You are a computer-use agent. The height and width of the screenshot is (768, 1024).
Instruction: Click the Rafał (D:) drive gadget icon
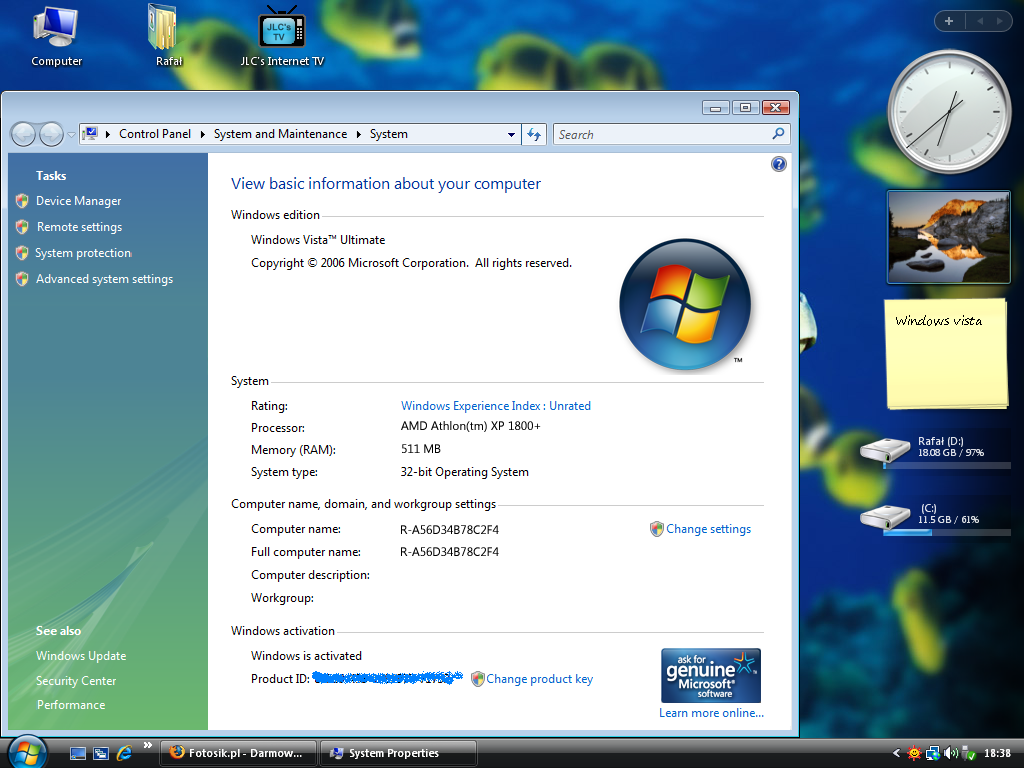pos(885,449)
